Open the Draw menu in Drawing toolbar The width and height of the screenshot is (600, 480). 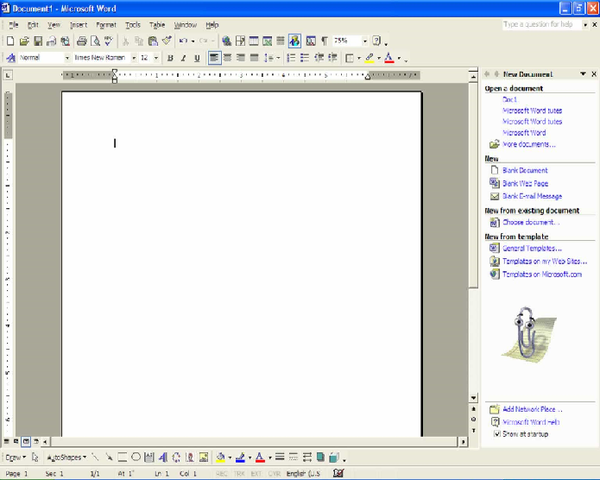(x=16, y=457)
